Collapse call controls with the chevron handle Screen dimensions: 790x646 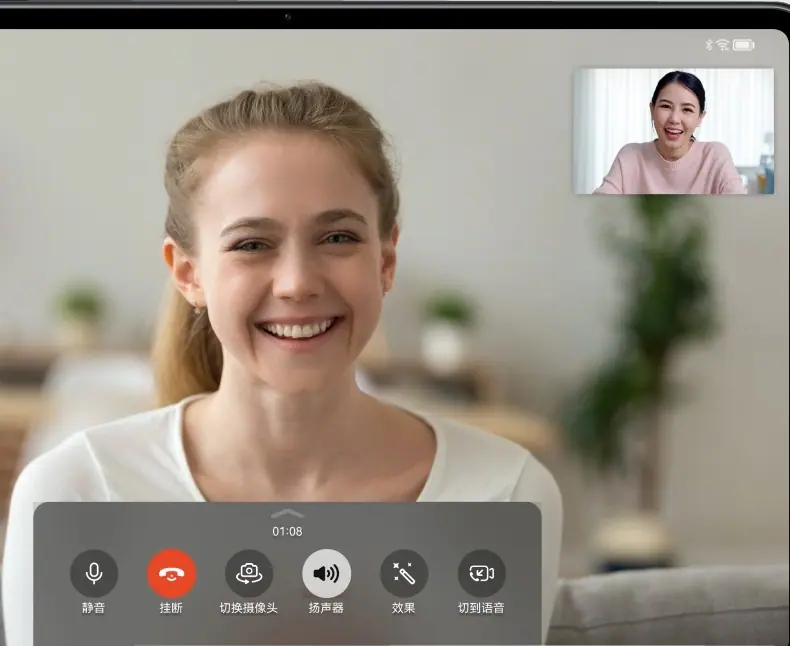pyautogui.click(x=288, y=513)
